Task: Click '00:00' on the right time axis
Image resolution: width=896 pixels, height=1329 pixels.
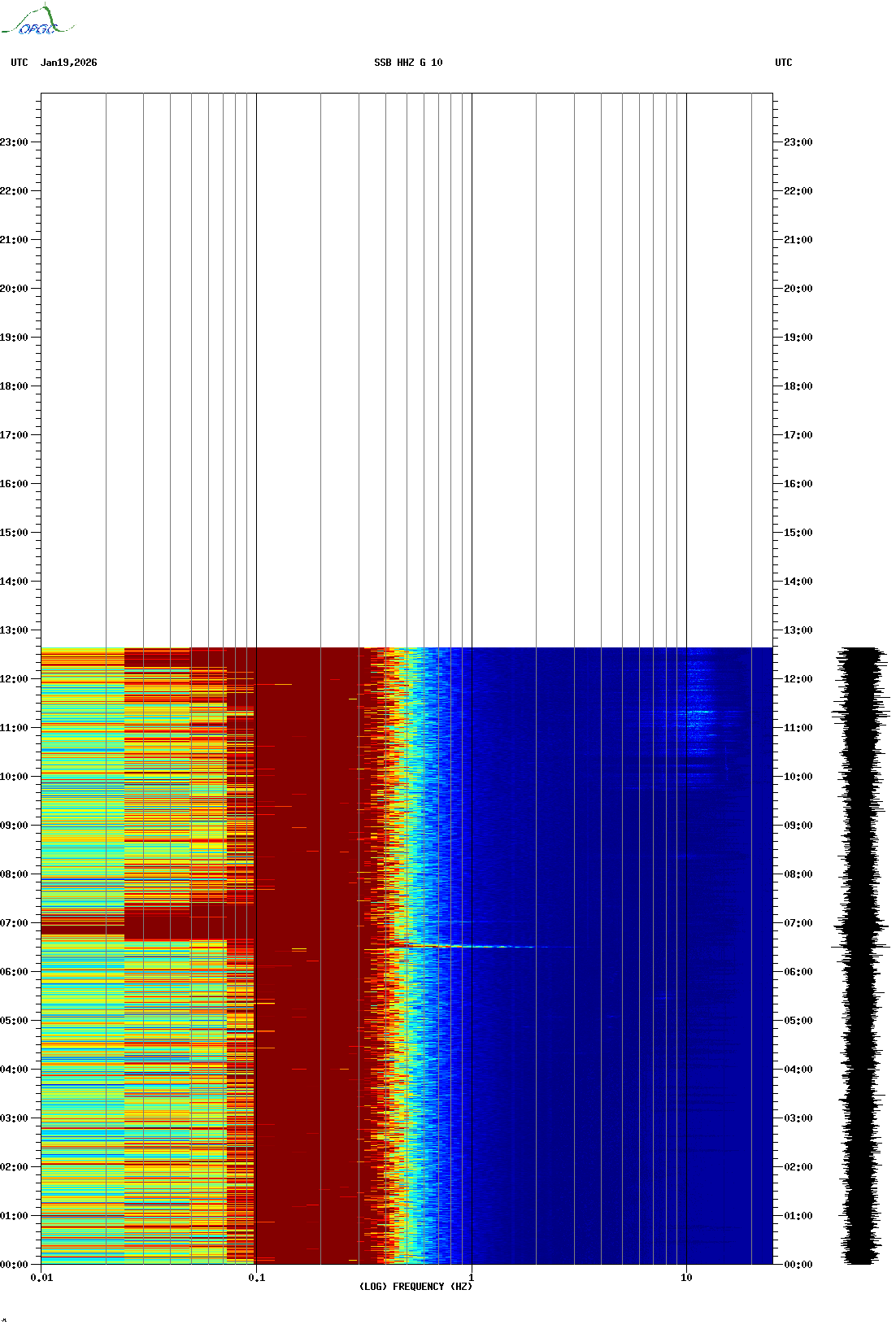Action: 798,1265
